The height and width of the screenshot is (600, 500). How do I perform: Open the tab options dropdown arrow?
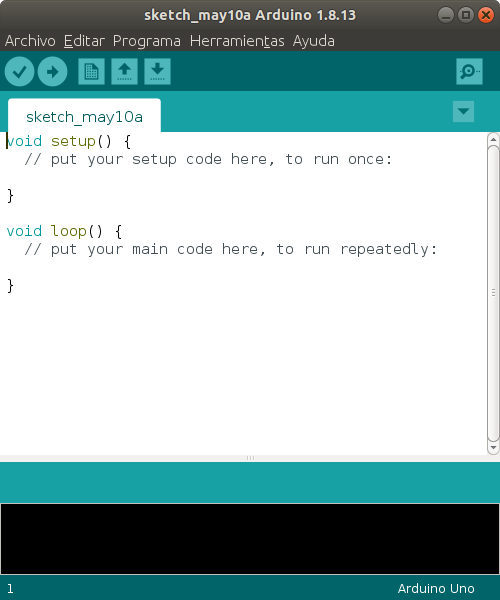point(463,111)
